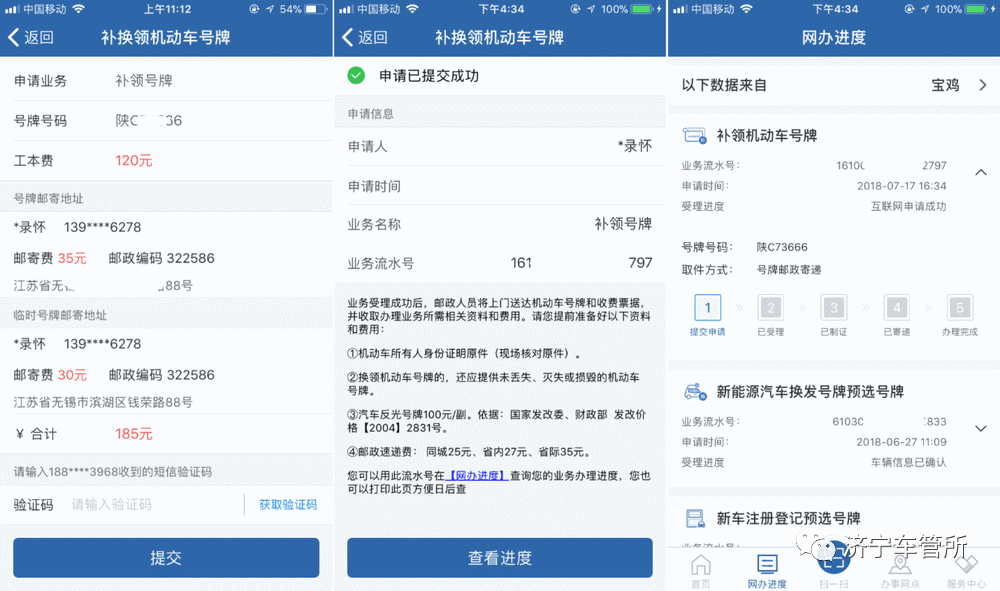Image resolution: width=1000 pixels, height=591 pixels.
Task: Tap 申请人 *录怀 row
Action: pos(499,146)
